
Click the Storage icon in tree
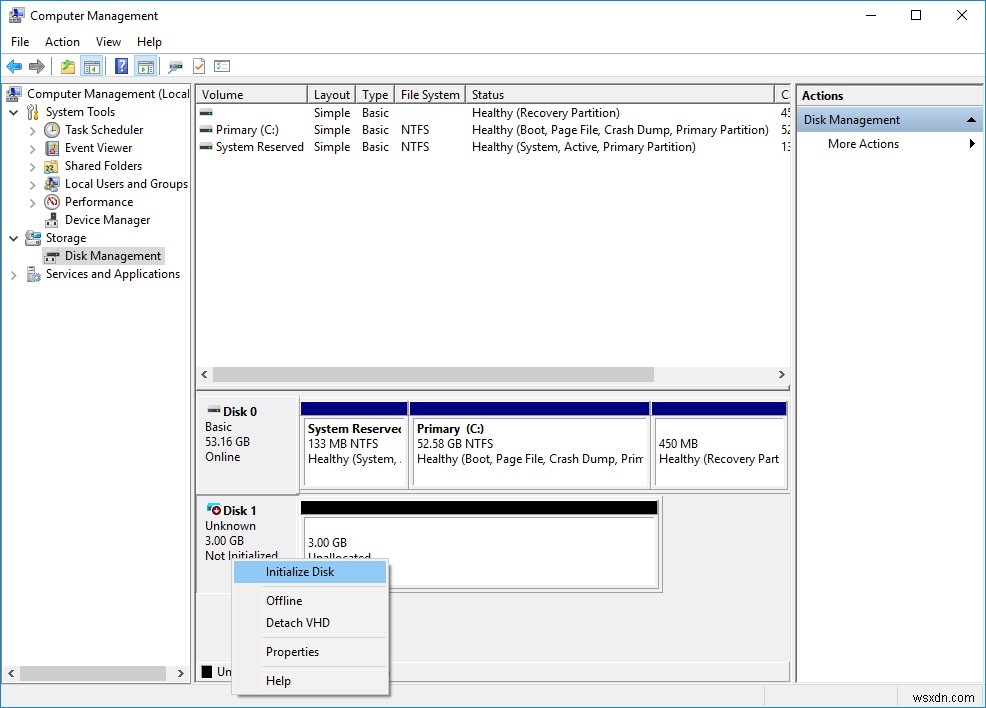(33, 238)
